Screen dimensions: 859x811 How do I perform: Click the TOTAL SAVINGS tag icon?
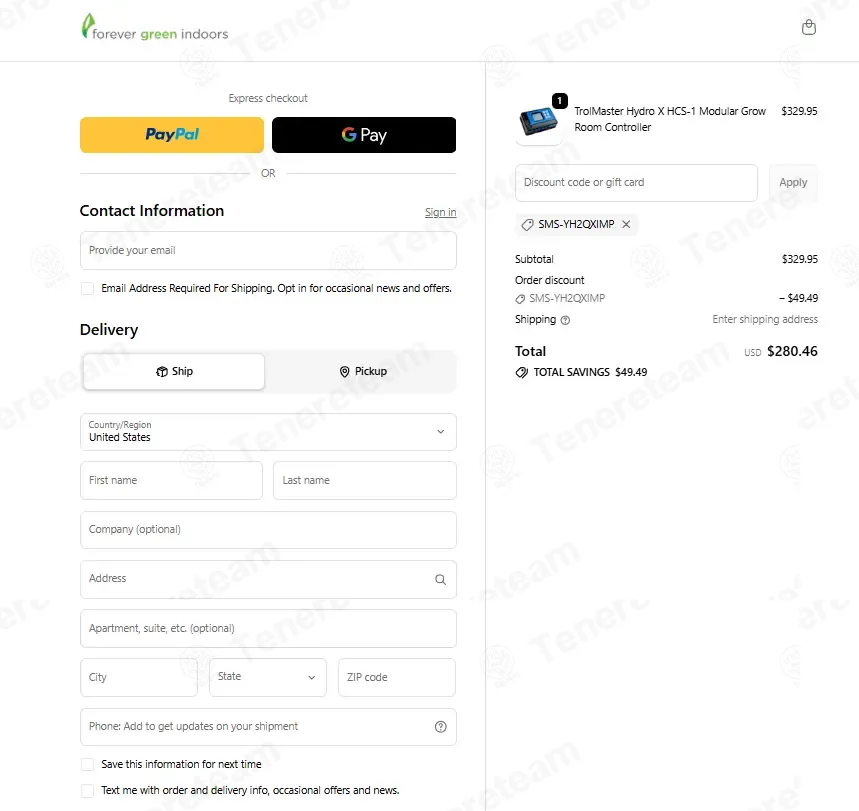[x=522, y=373]
